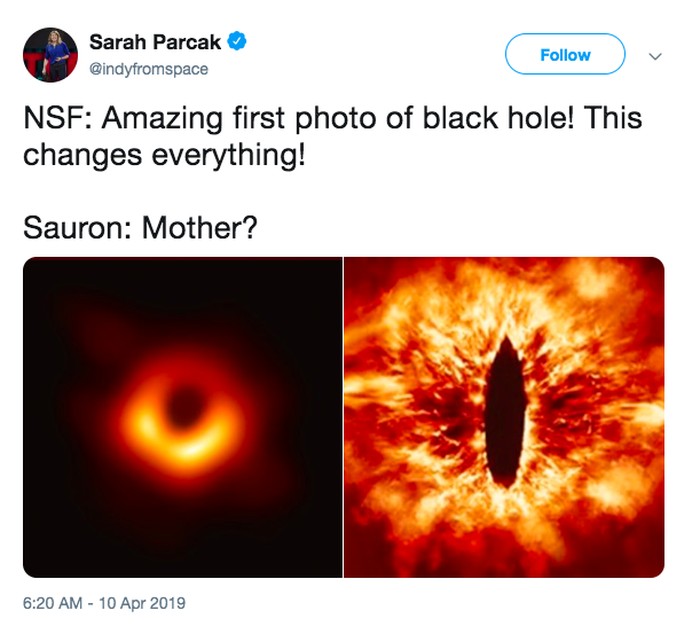This screenshot has width=700, height=626.
Task: Open the Eye of Sauron image
Action: [x=504, y=417]
